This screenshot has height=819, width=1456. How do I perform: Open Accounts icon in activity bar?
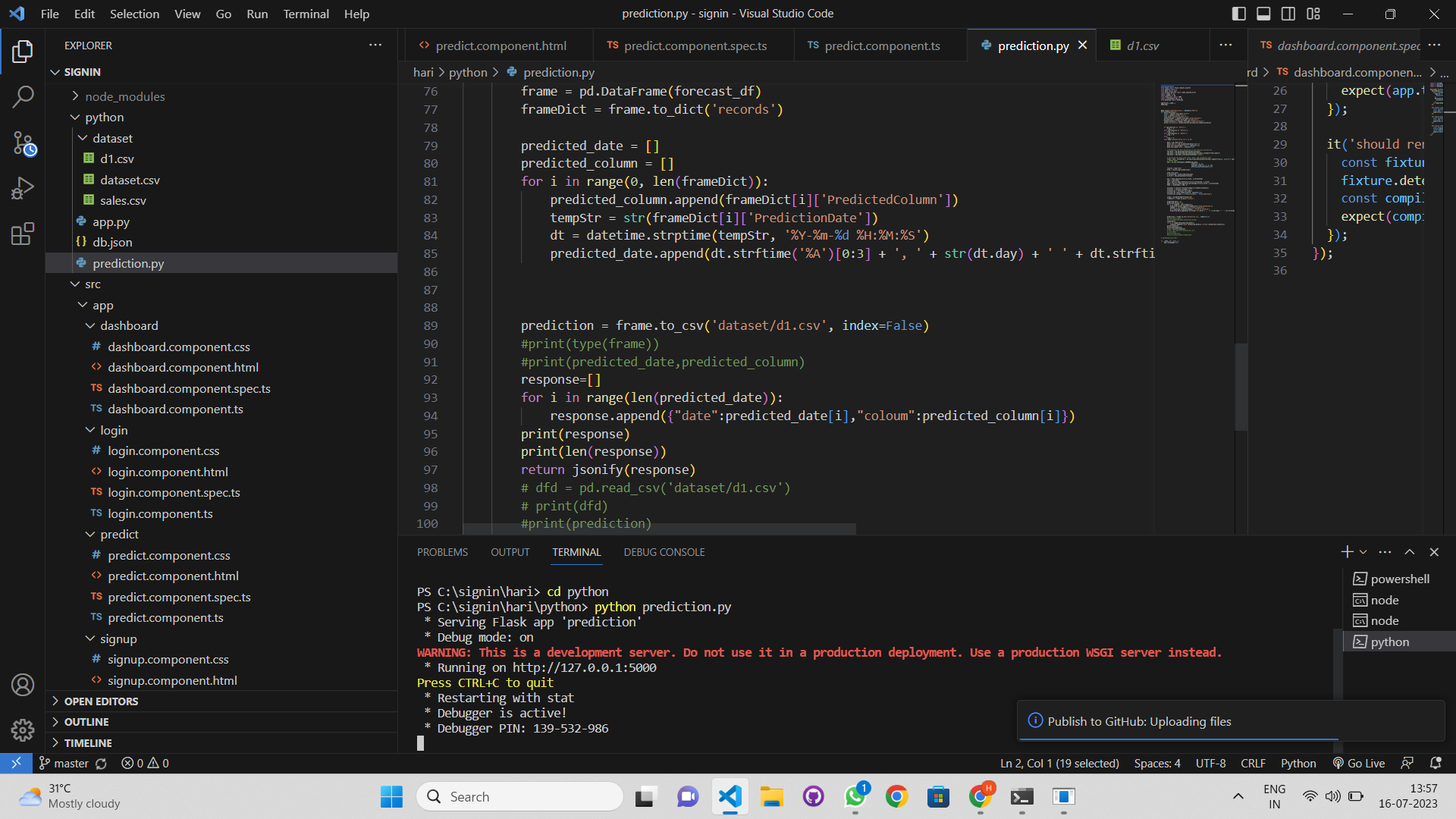[23, 685]
